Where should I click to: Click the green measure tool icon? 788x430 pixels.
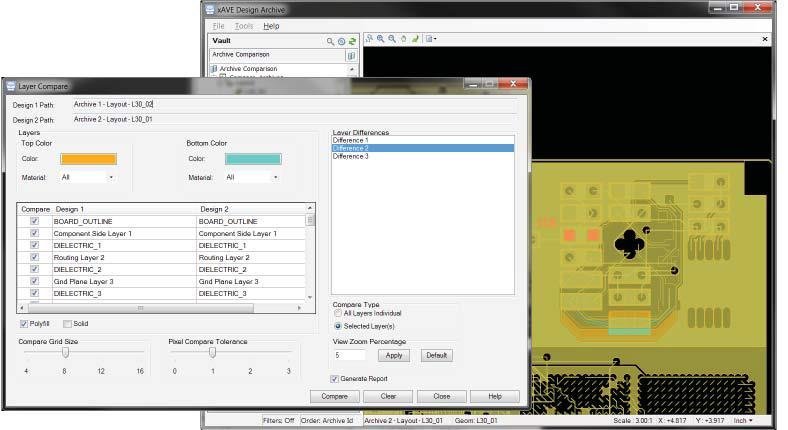415,39
